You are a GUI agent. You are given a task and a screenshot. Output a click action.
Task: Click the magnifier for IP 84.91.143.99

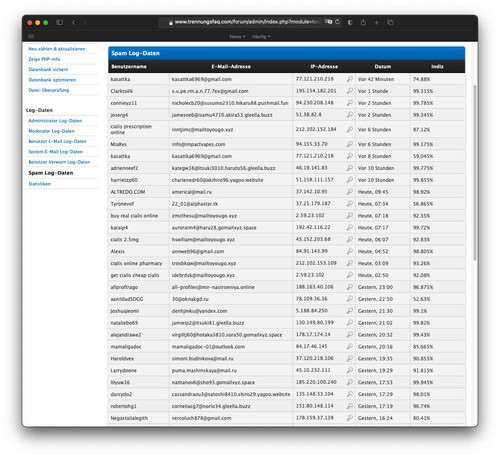pyautogui.click(x=350, y=251)
